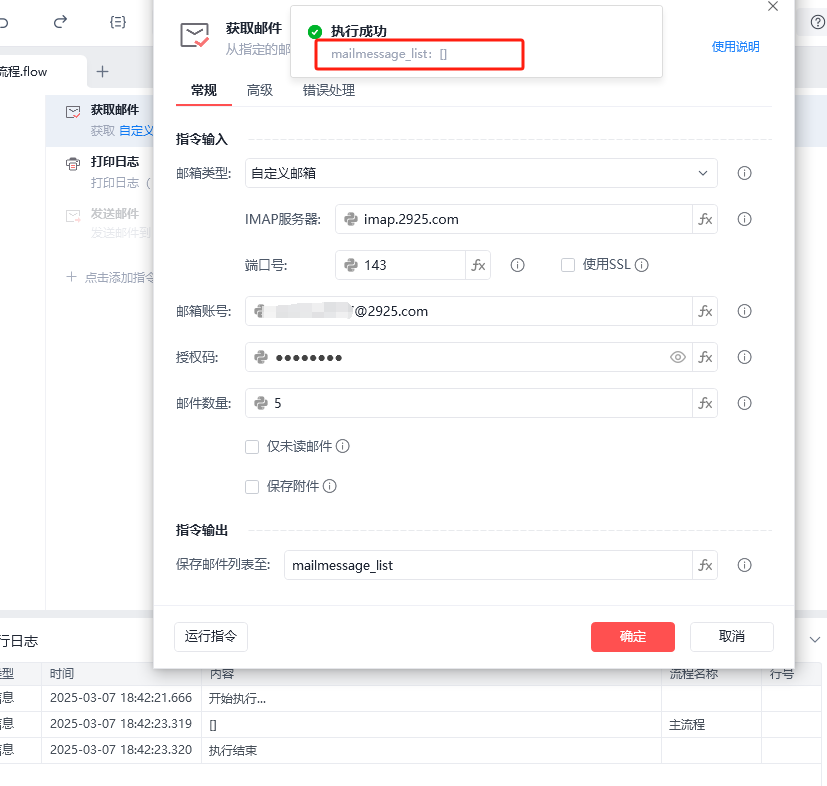Open the 邮箱类型 dropdown
827x786 pixels.
point(481,173)
